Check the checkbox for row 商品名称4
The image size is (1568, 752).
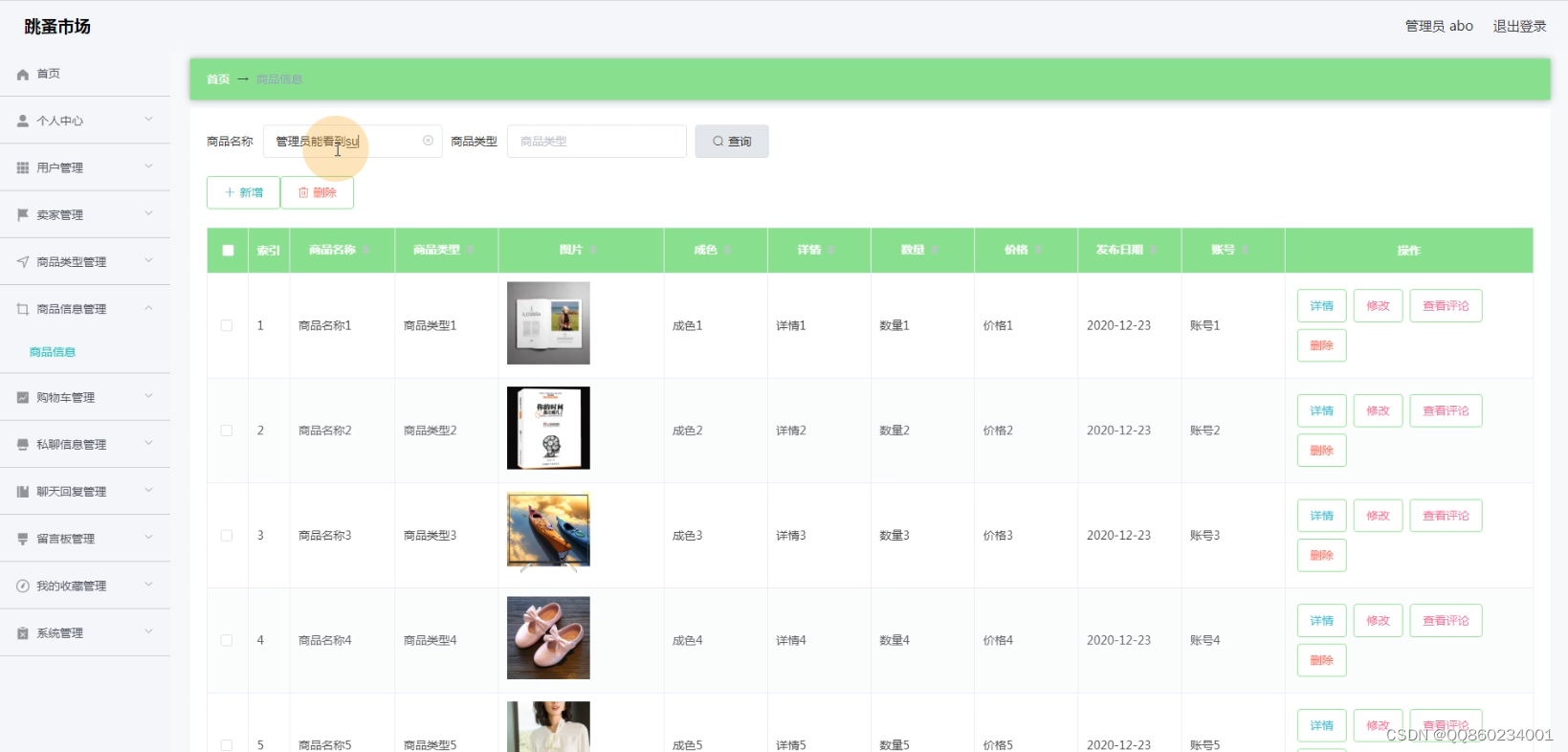point(227,640)
